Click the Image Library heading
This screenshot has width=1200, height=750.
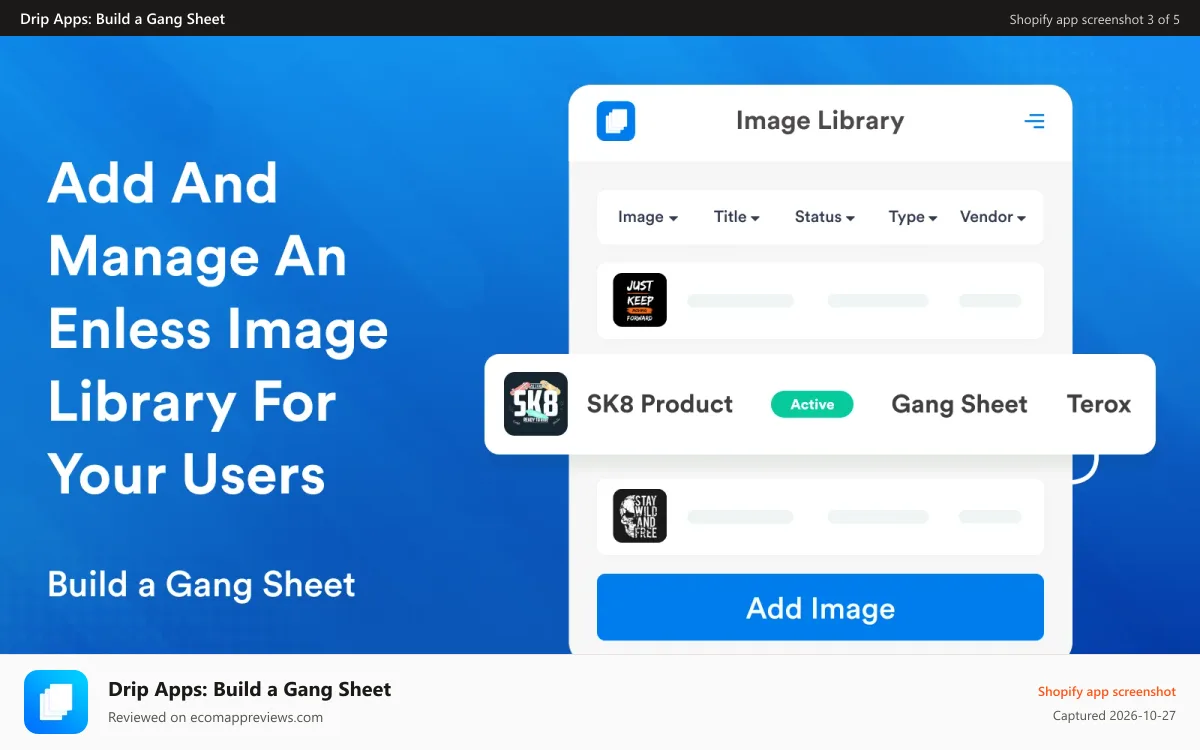[x=820, y=121]
